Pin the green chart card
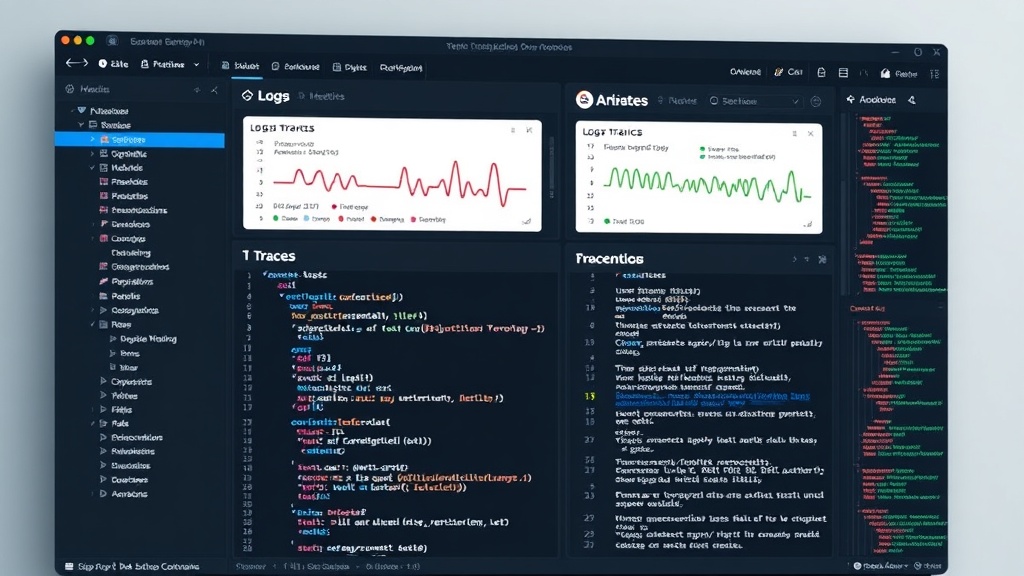The height and width of the screenshot is (576, 1024). 794,133
